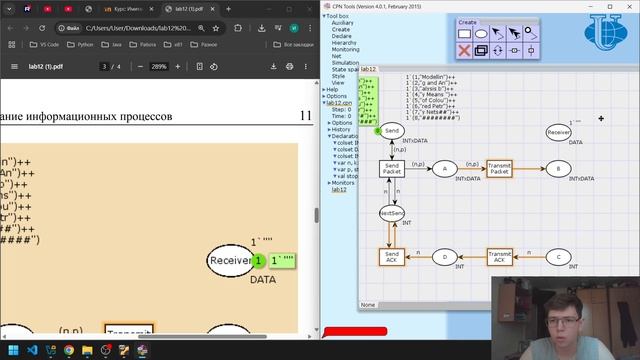Image resolution: width=640 pixels, height=360 pixels.
Task: Expand the top-level Options node in CPN Tools
Action: (x=324, y=96)
